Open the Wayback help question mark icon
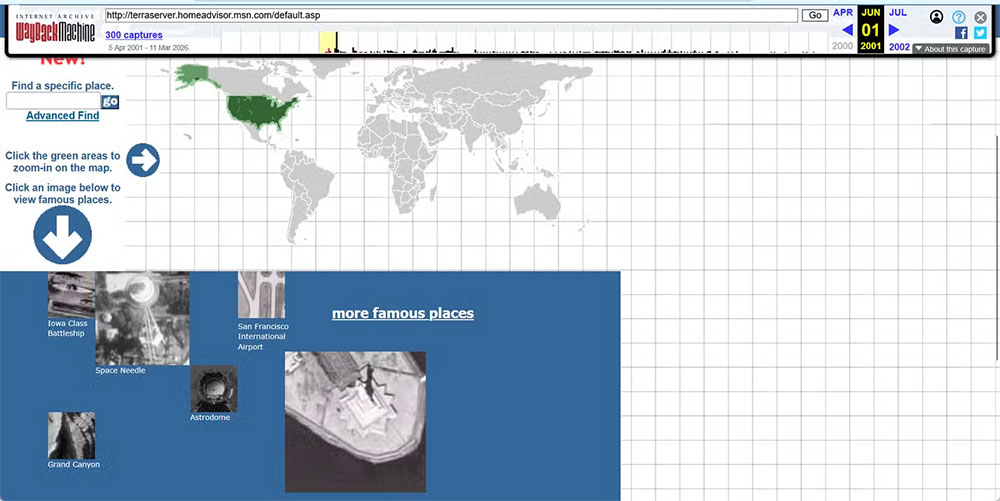This screenshot has height=501, width=1000. (x=959, y=17)
